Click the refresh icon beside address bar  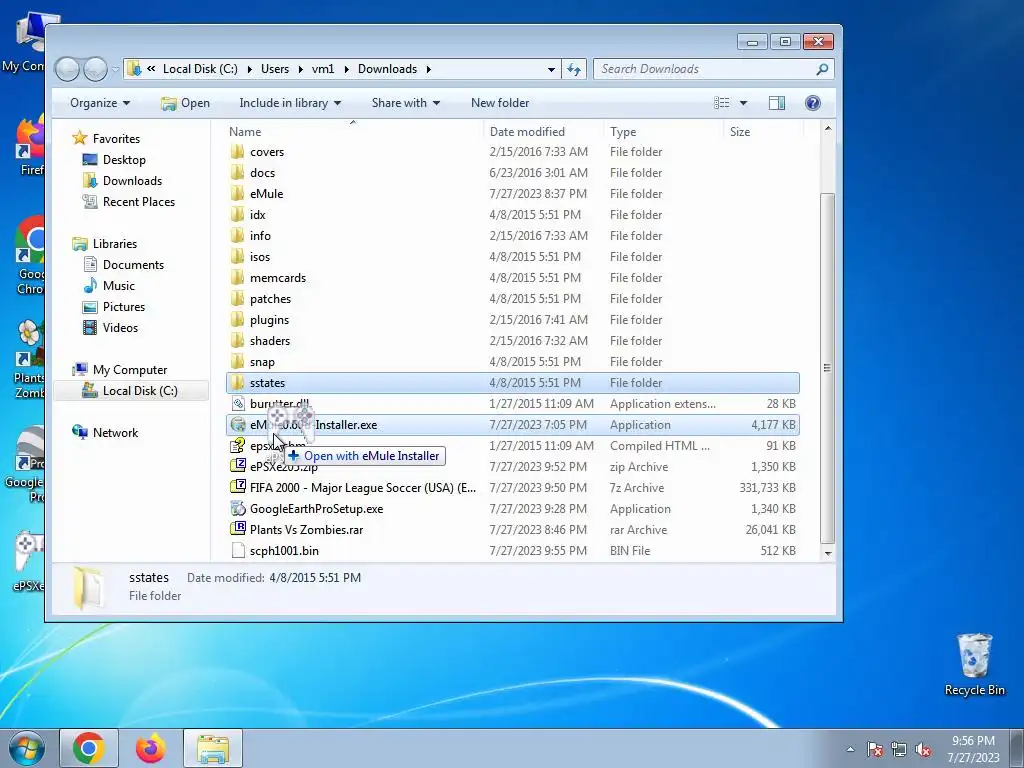[x=574, y=69]
